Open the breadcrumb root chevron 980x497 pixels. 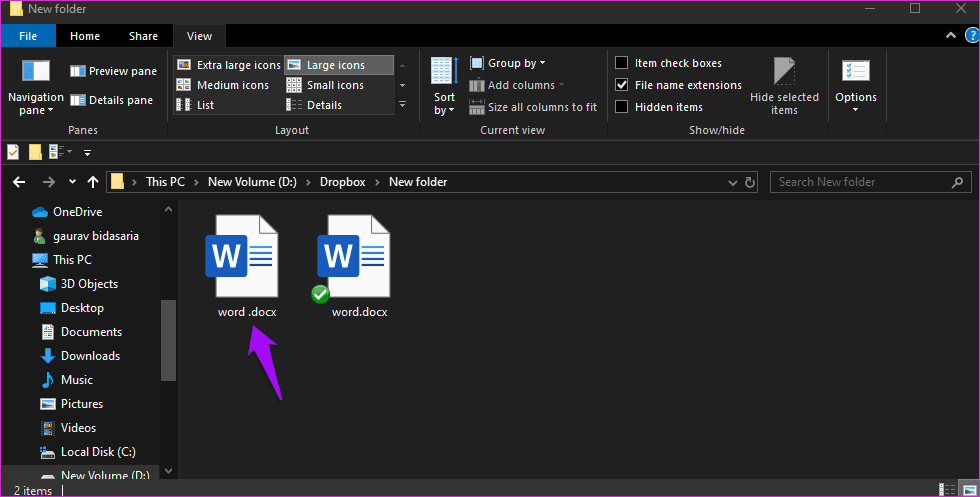click(x=135, y=182)
